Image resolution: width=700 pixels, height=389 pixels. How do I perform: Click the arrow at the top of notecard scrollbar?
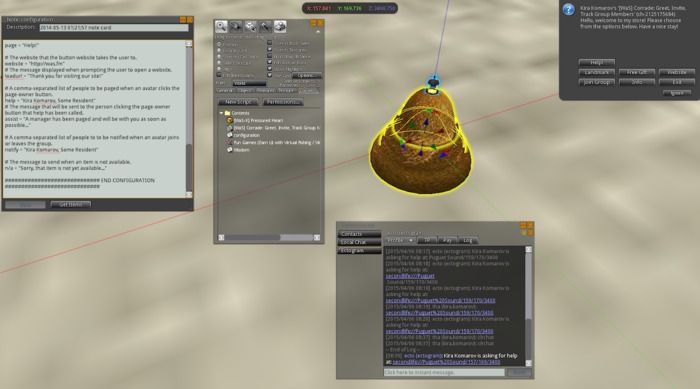click(x=189, y=44)
